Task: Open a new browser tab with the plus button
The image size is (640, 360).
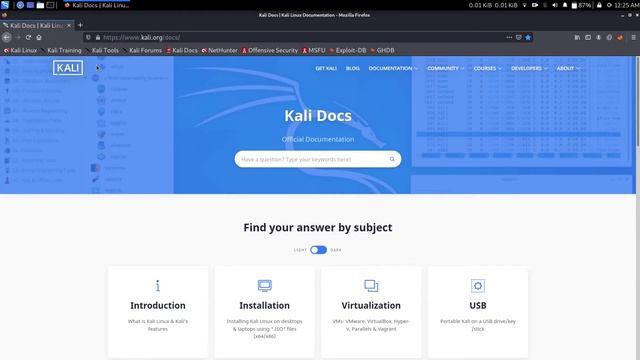Action: click(x=80, y=25)
